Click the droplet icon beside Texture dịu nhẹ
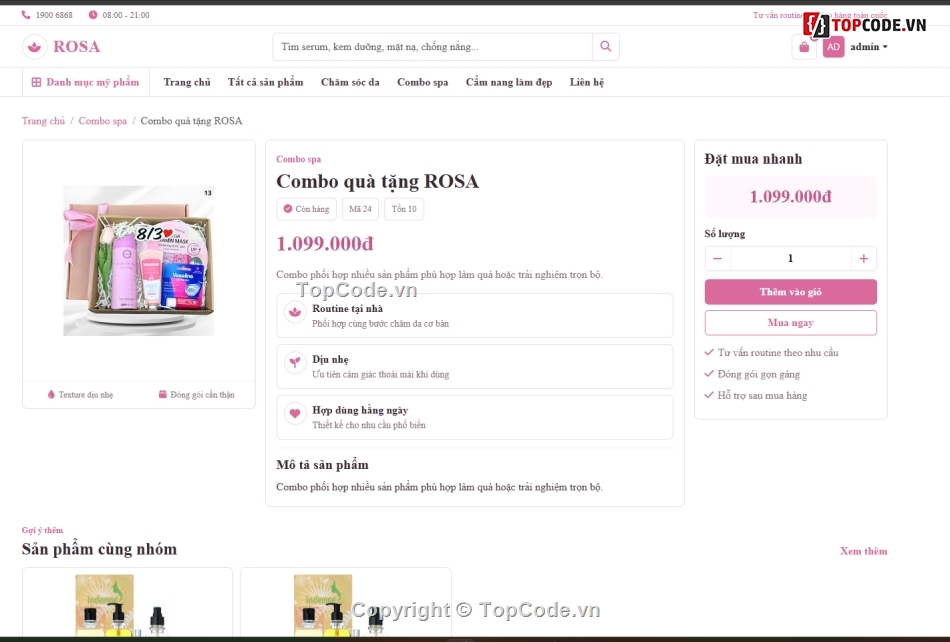This screenshot has height=642, width=950. click(x=51, y=394)
